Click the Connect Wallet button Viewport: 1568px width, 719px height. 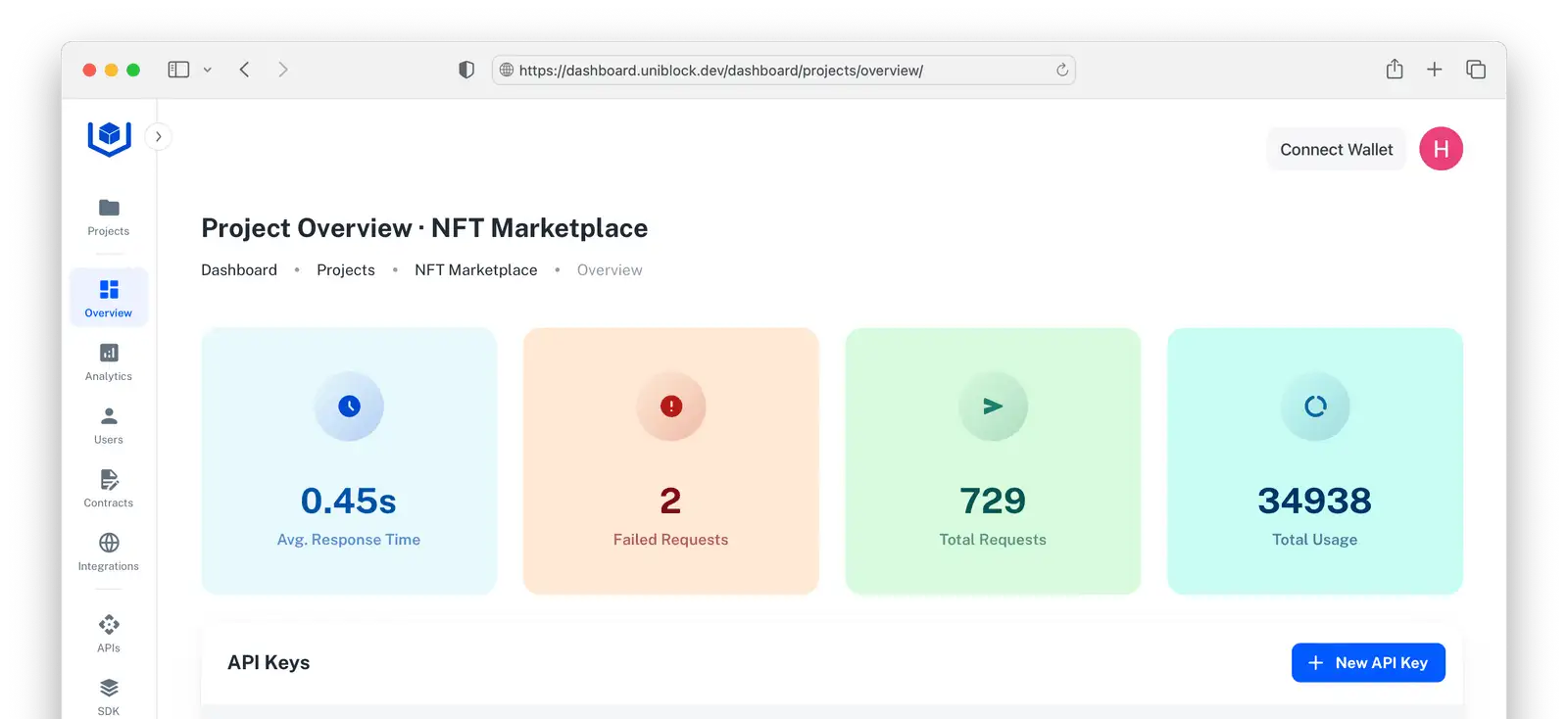(x=1336, y=150)
